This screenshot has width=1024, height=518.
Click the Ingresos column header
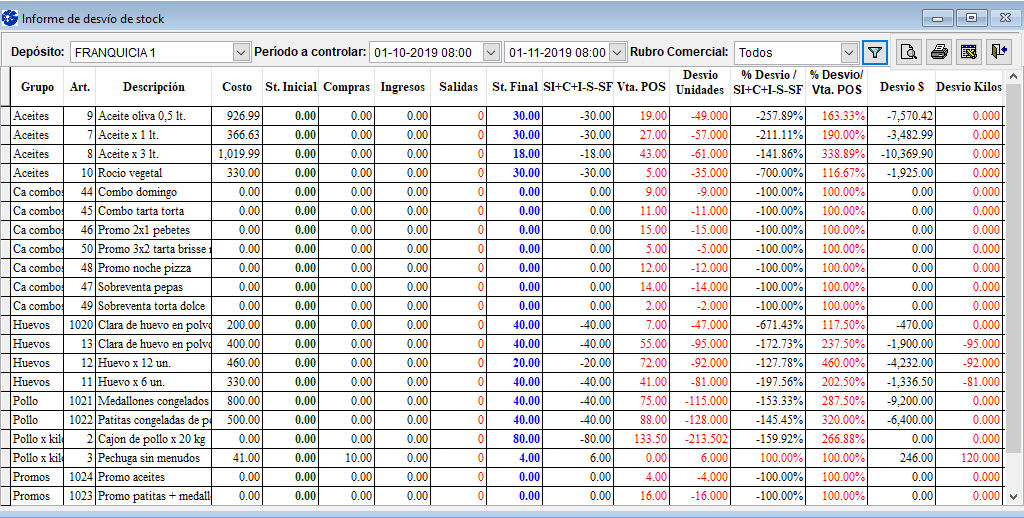[x=402, y=87]
